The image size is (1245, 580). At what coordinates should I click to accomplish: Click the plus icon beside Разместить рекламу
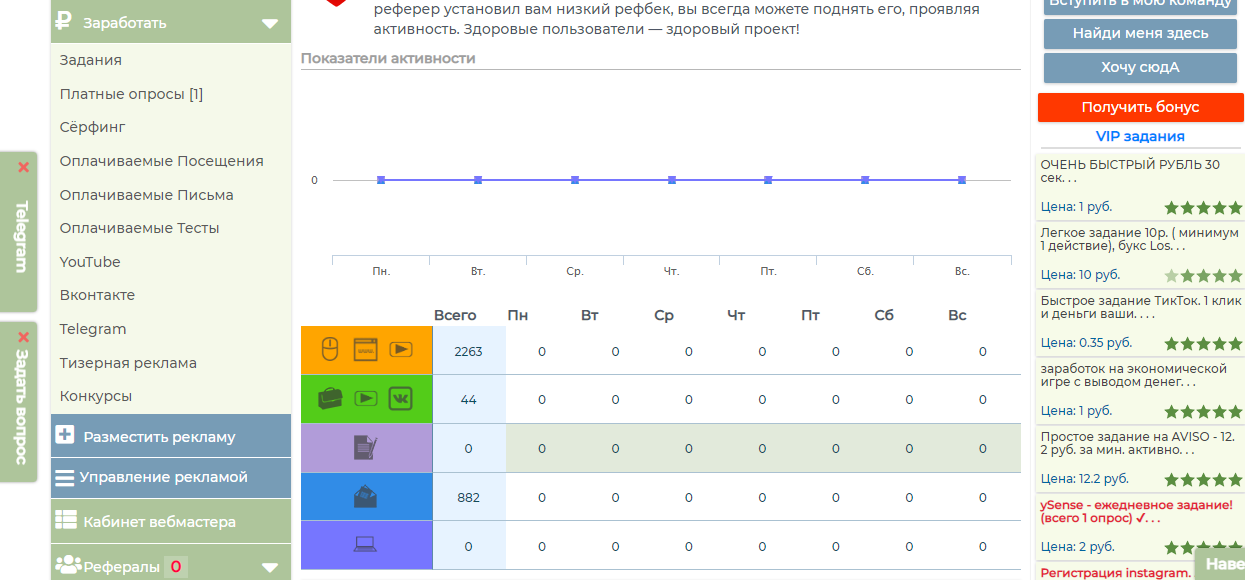pos(66,435)
